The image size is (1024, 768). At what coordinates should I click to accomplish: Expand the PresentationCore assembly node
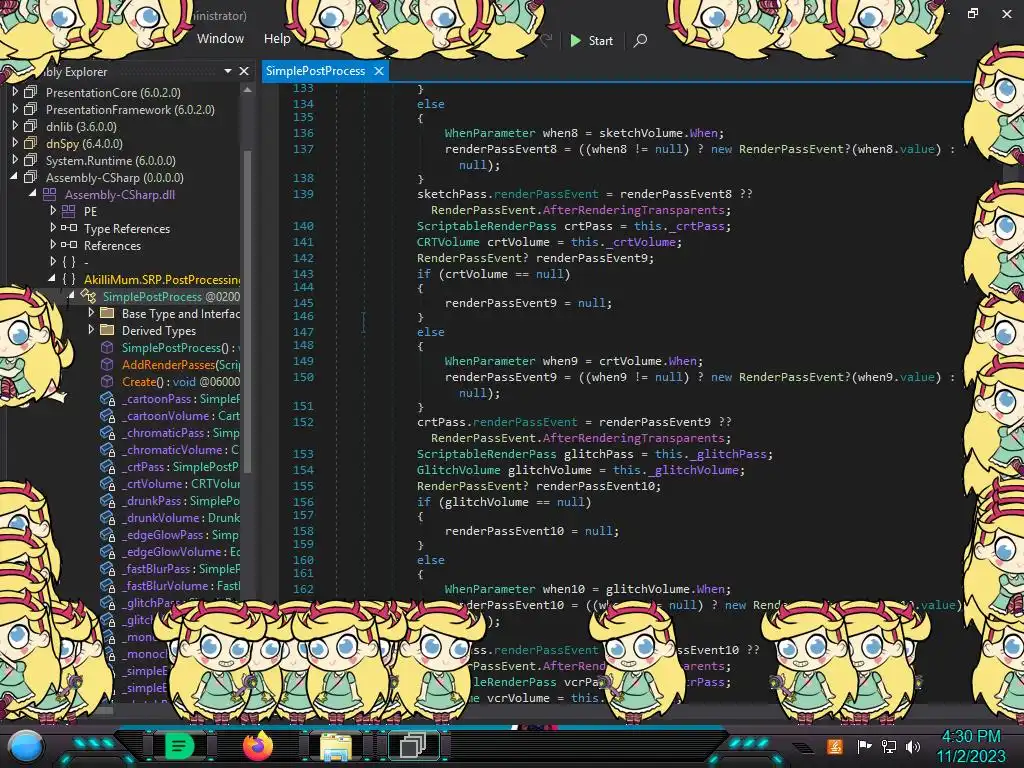[x=15, y=92]
